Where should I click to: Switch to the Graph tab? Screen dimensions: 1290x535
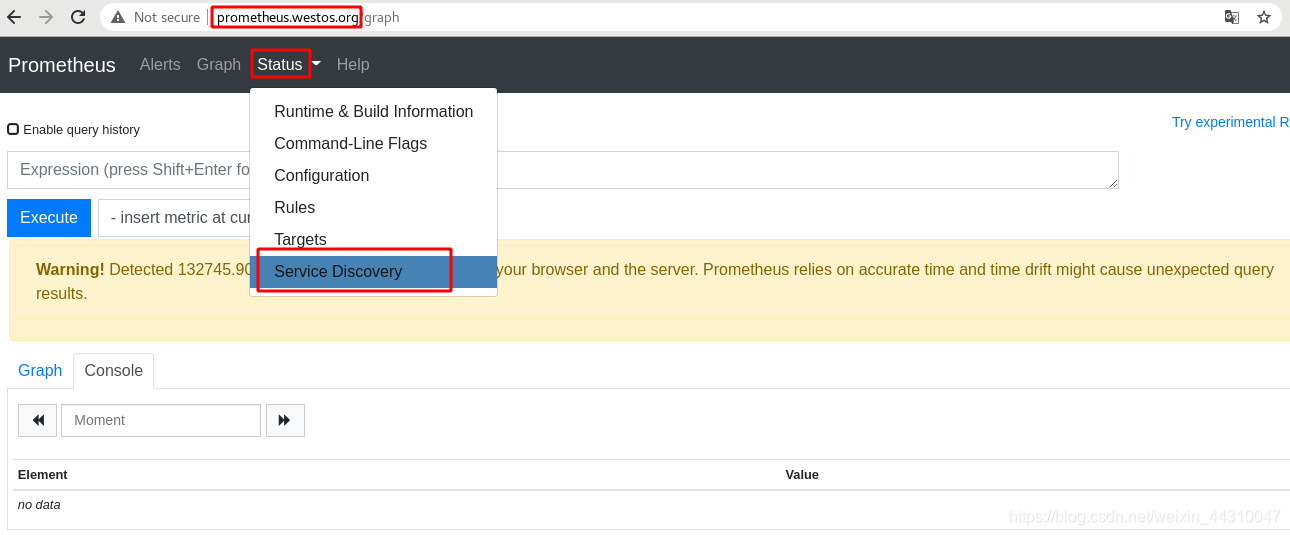[40, 371]
